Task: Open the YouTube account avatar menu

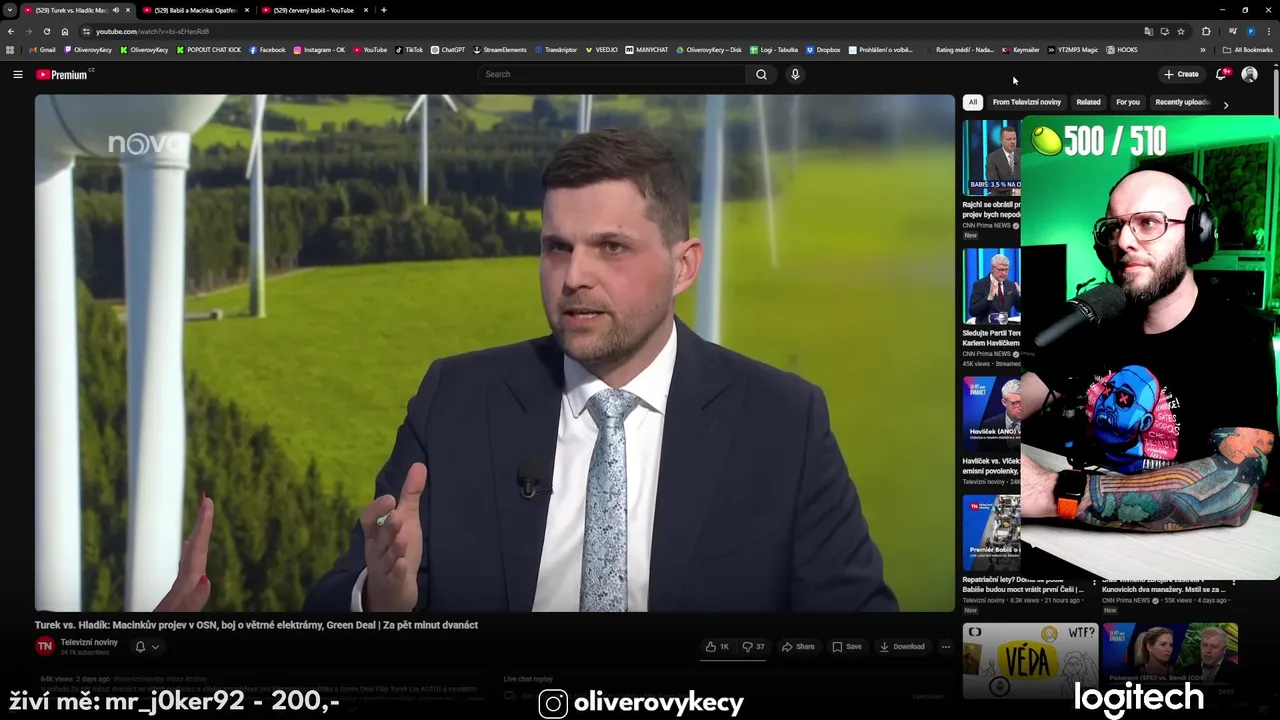Action: 1249,74
